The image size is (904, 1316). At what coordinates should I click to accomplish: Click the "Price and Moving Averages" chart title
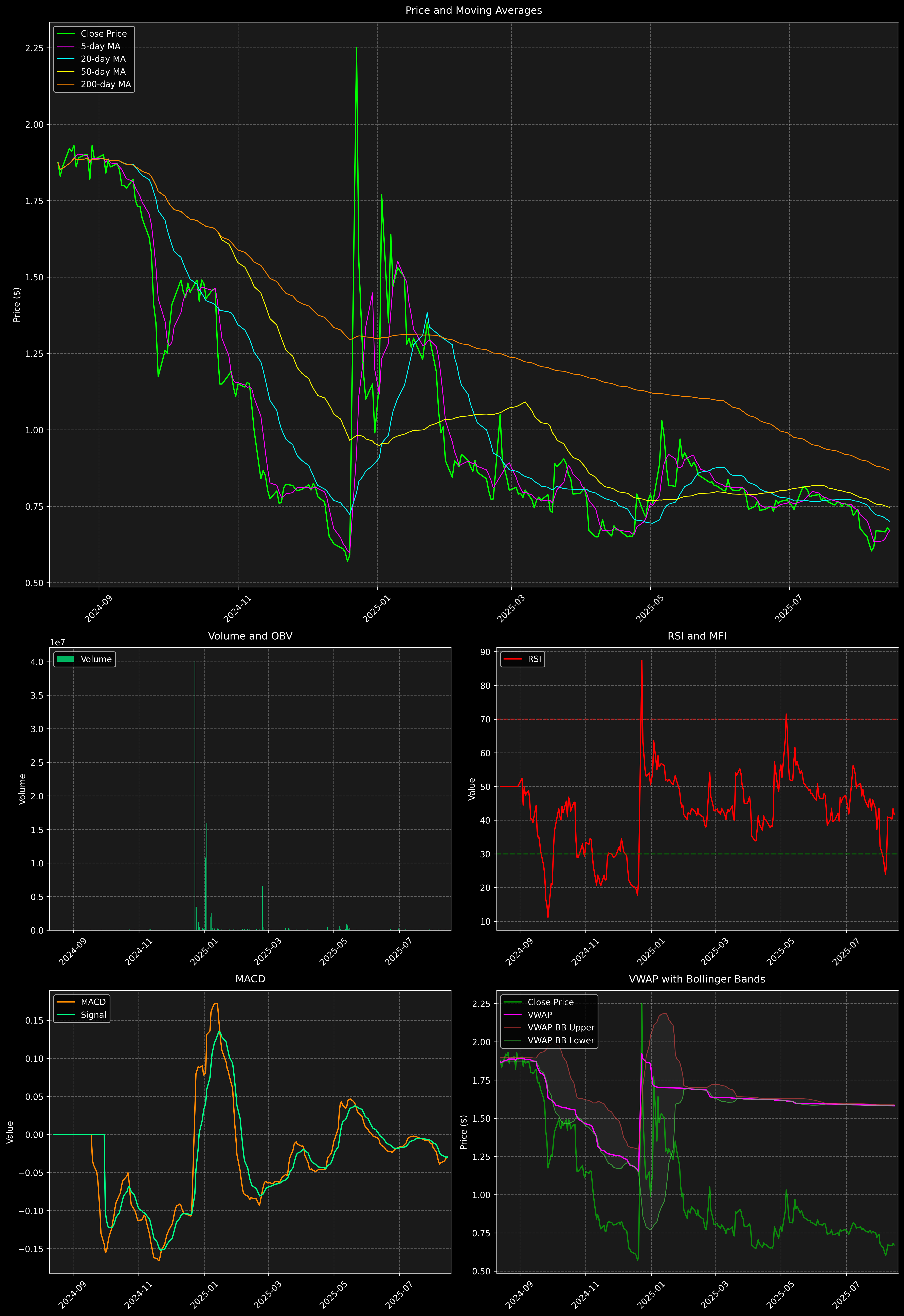coord(473,10)
